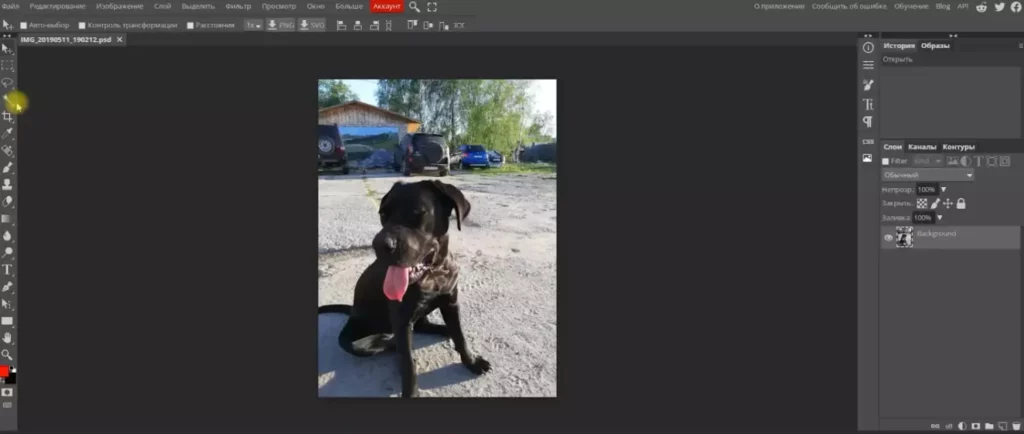Image resolution: width=1024 pixels, height=434 pixels.
Task: Select the Rectangle shape tool
Action: [7, 320]
